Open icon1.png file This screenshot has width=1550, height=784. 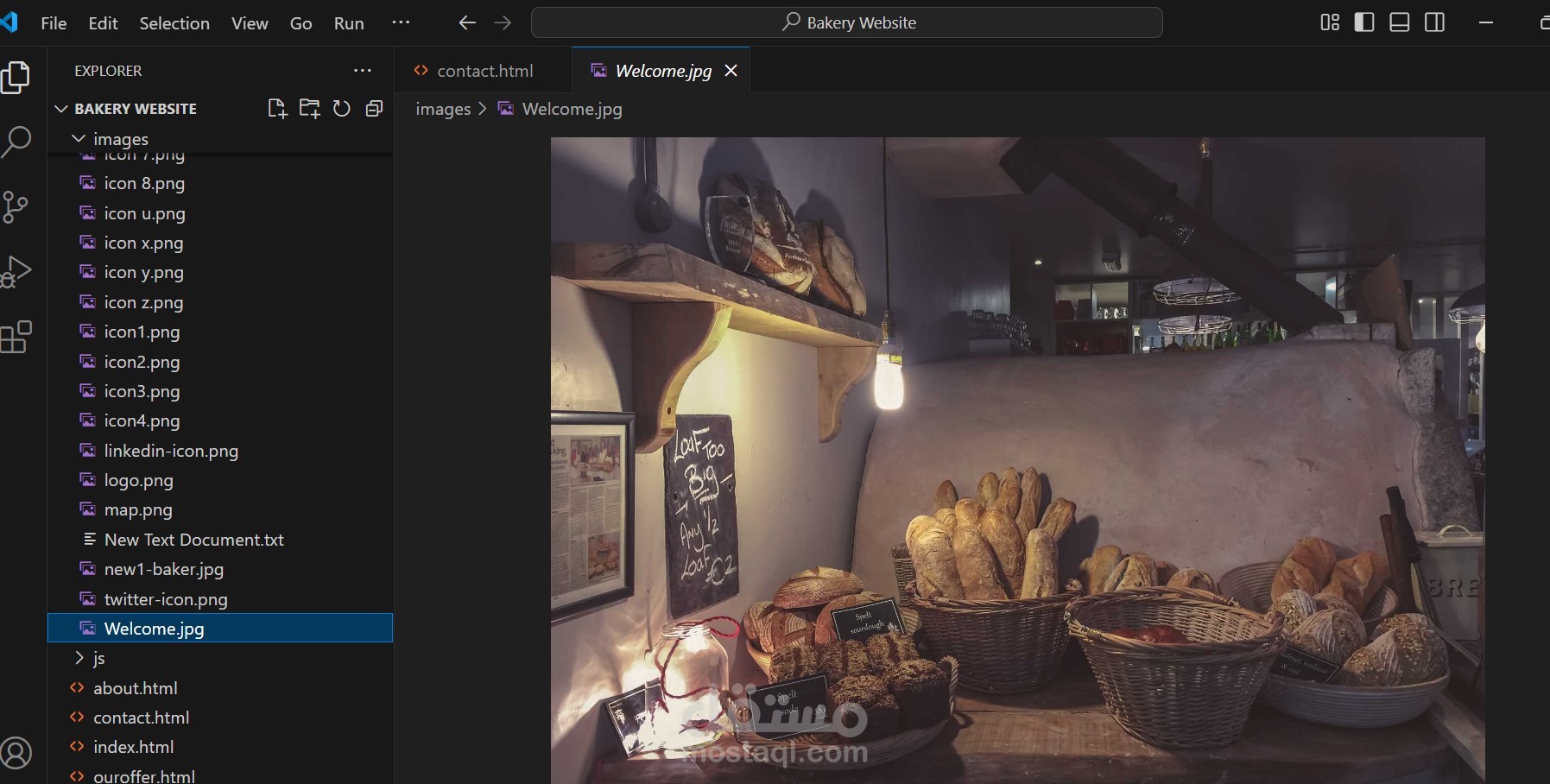pos(220,332)
